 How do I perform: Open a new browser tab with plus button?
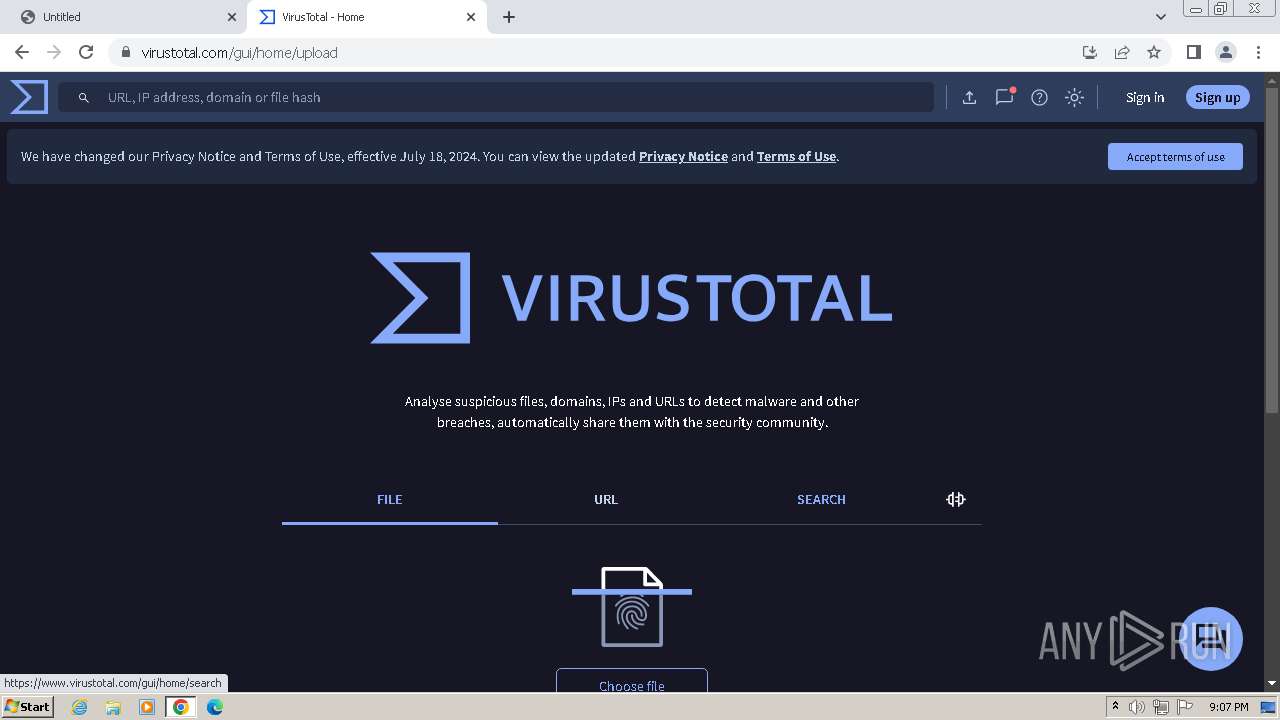pyautogui.click(x=509, y=17)
